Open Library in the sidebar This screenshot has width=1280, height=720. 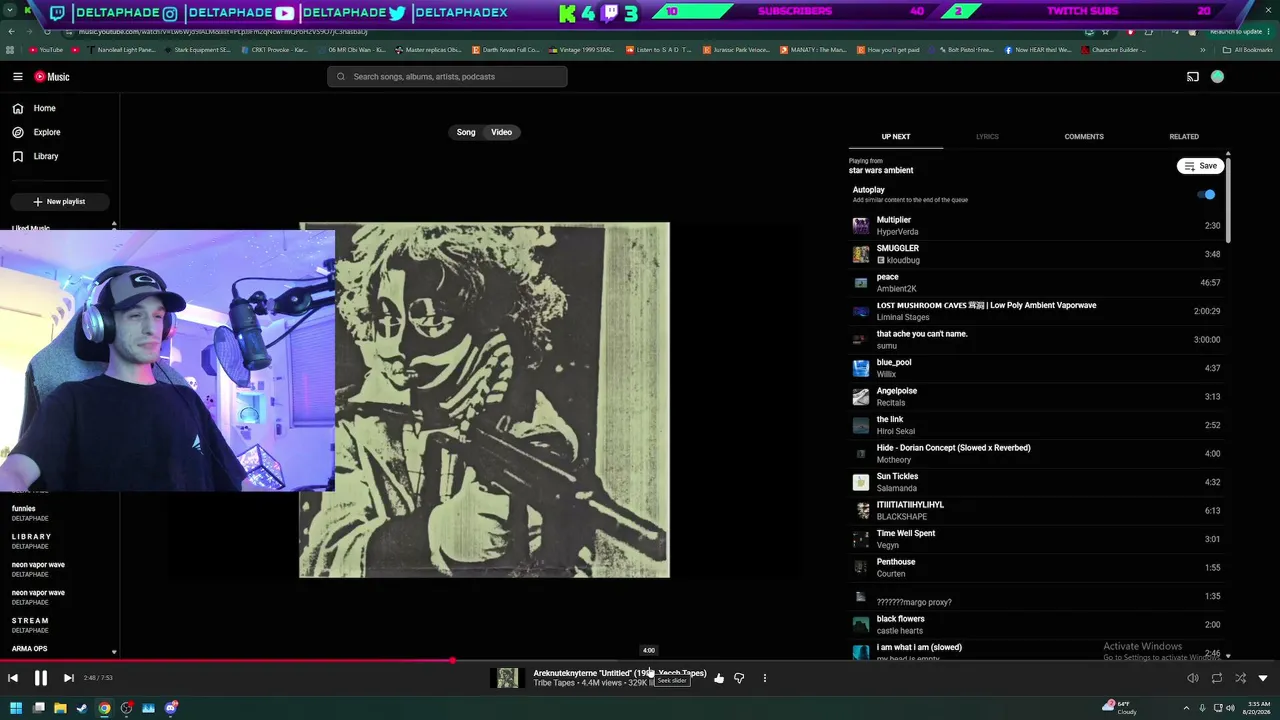click(37, 156)
